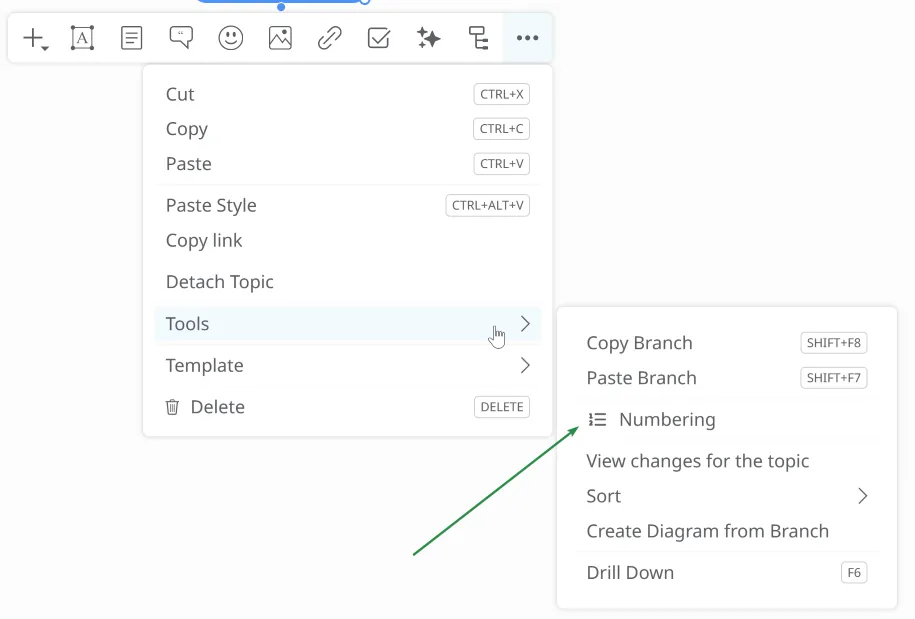The height and width of the screenshot is (619, 915).
Task: Open the emoji smiley icon picker
Action: (231, 39)
